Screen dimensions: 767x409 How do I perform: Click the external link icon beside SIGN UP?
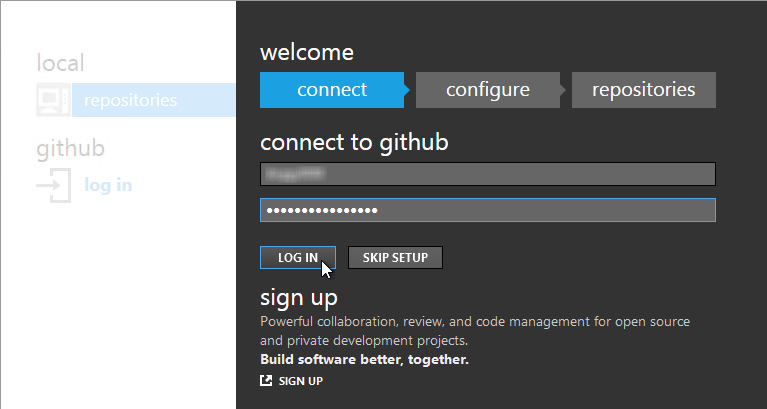(x=266, y=381)
